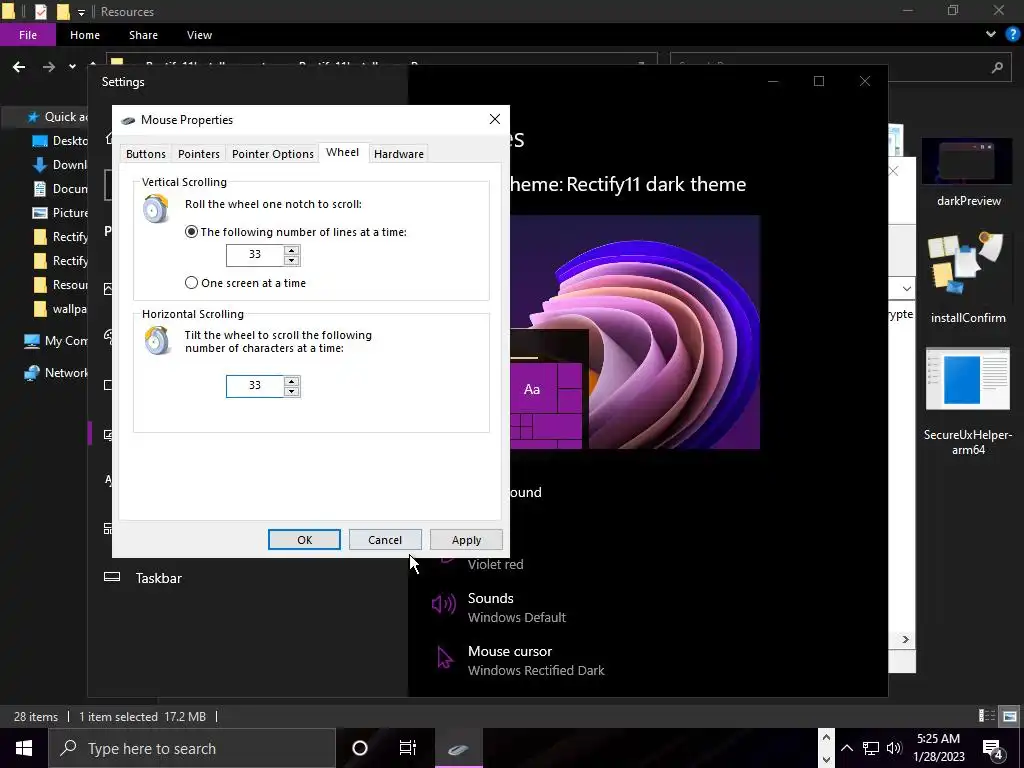Open the Hardware tab
This screenshot has height=768, width=1024.
pos(399,153)
